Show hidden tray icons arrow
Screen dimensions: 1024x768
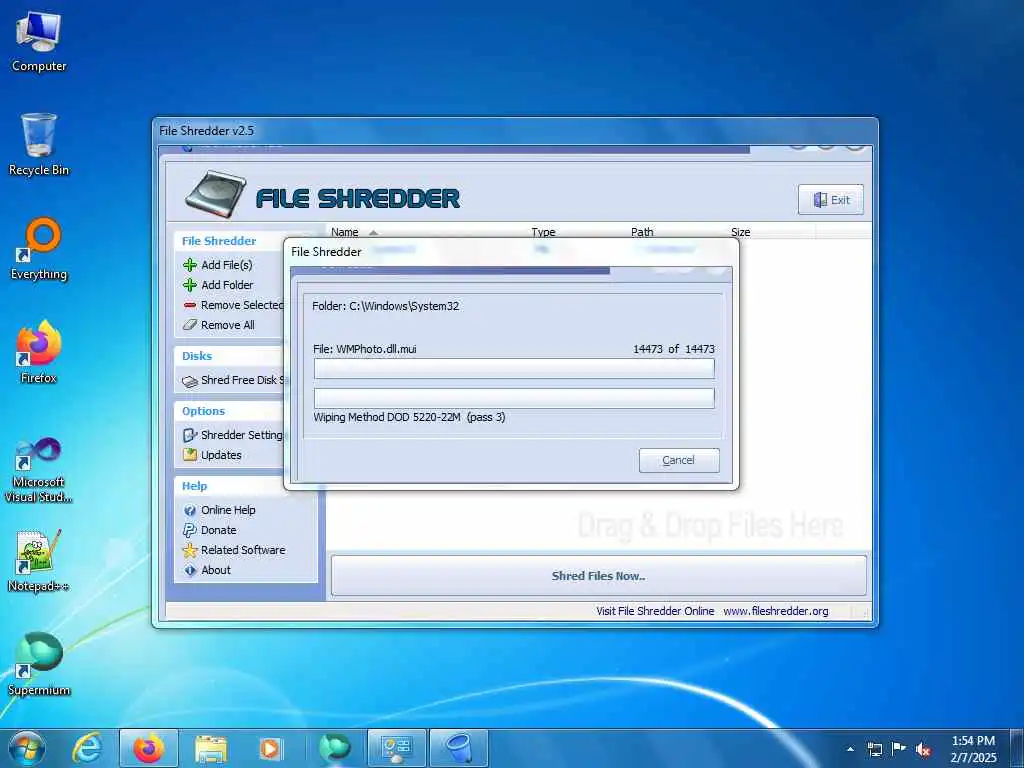(x=850, y=749)
